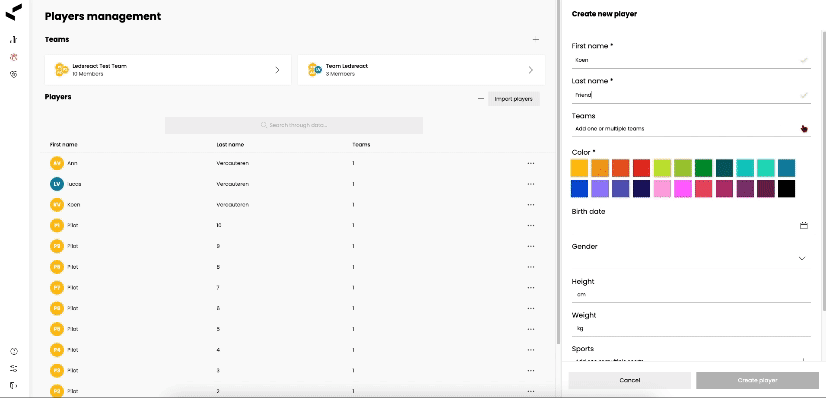Click the KV avatar beside Koen
This screenshot has height=398, width=826.
tap(57, 205)
